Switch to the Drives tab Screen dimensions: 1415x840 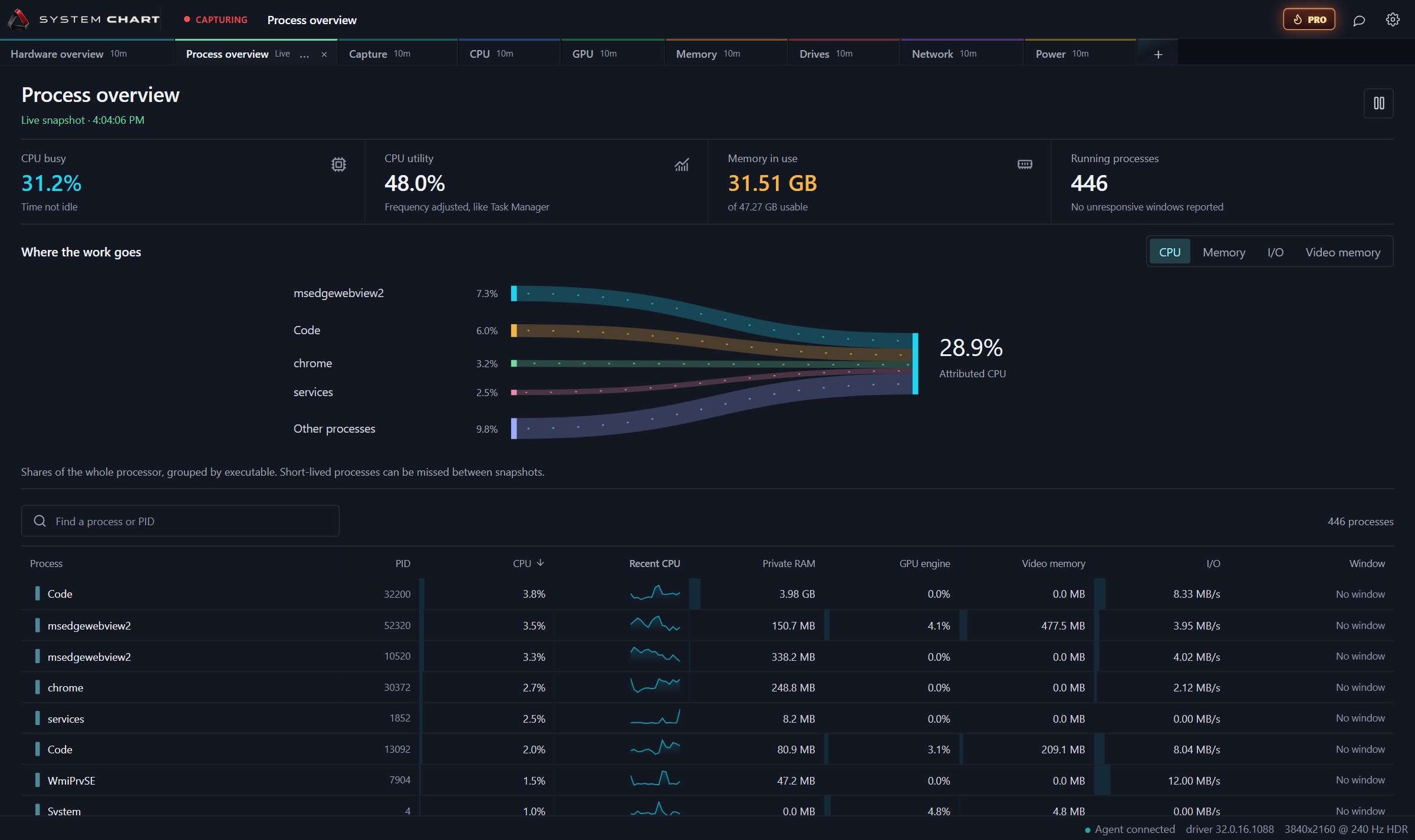tap(844, 54)
